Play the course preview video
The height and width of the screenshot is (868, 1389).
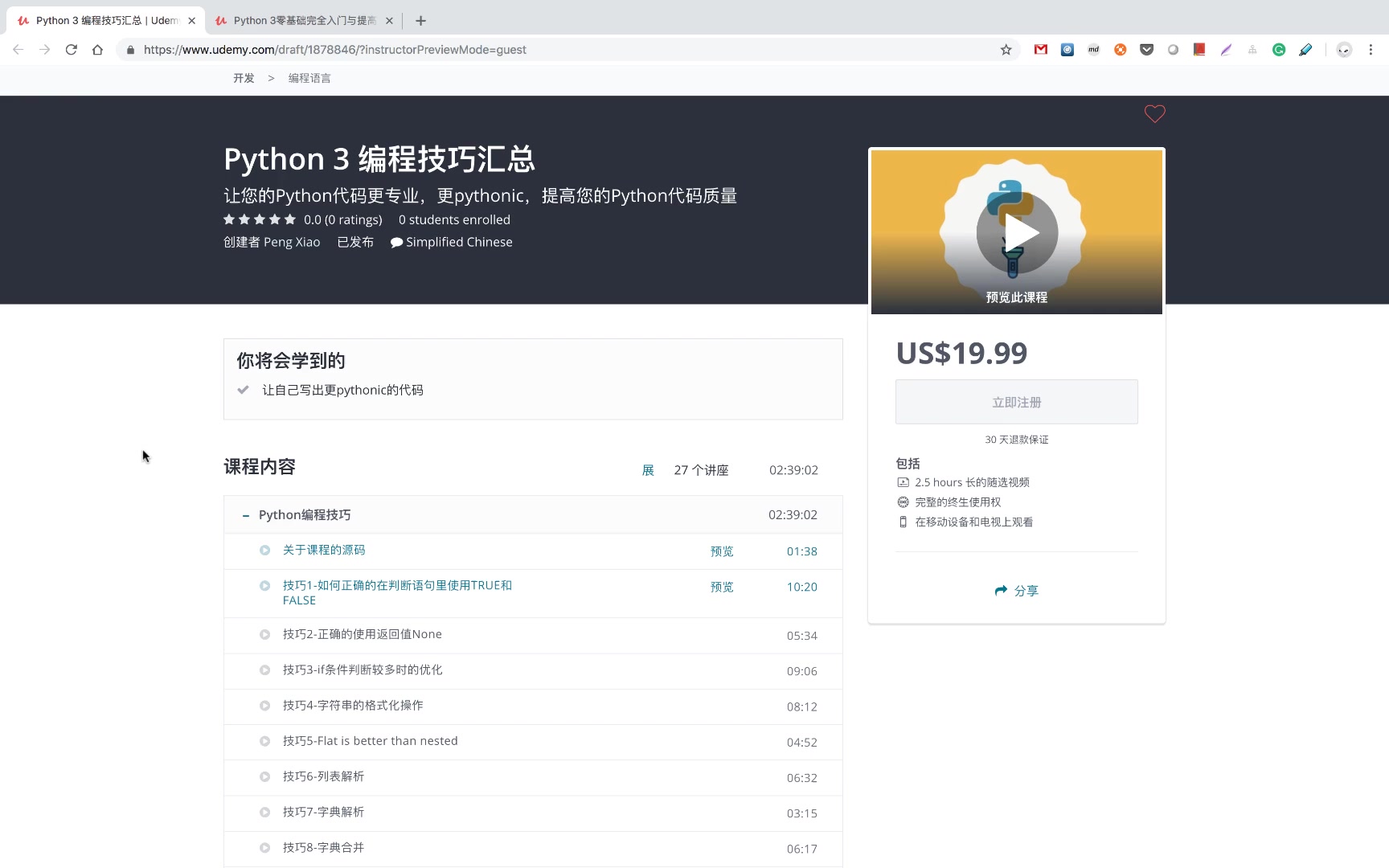point(1017,232)
